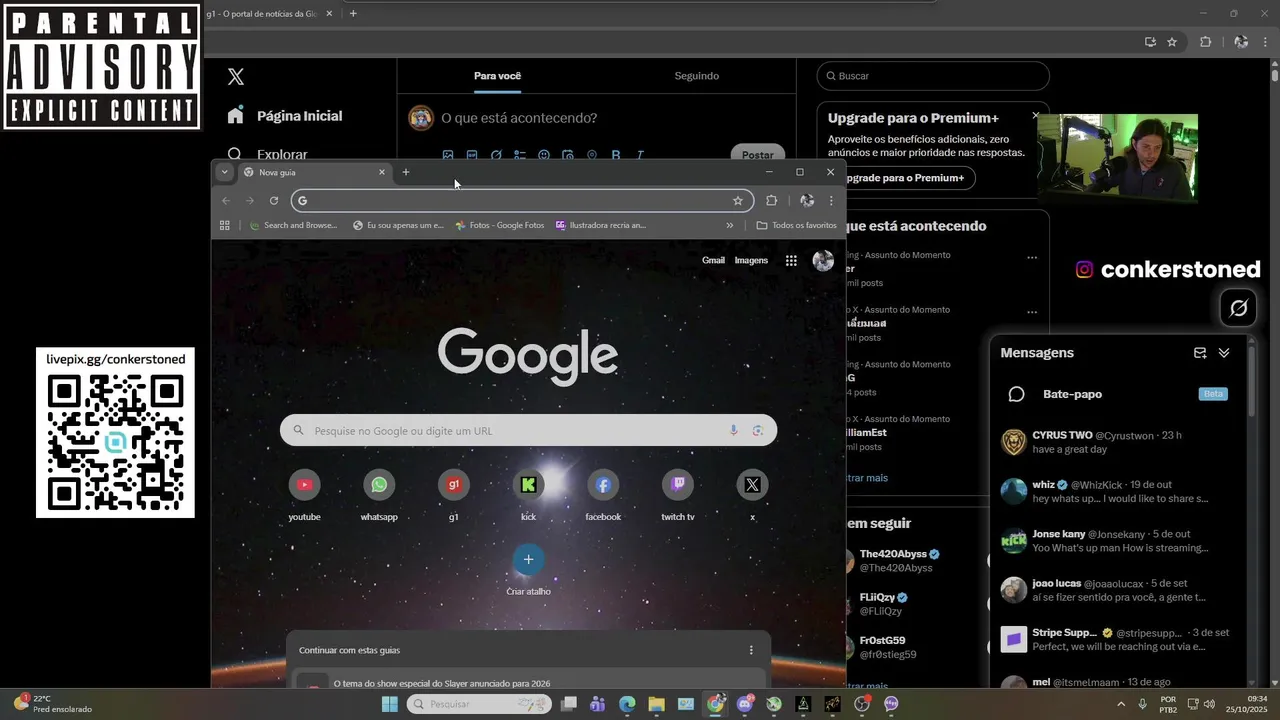Open the Slayer show article suggestion
The image size is (1280, 720).
point(528,683)
